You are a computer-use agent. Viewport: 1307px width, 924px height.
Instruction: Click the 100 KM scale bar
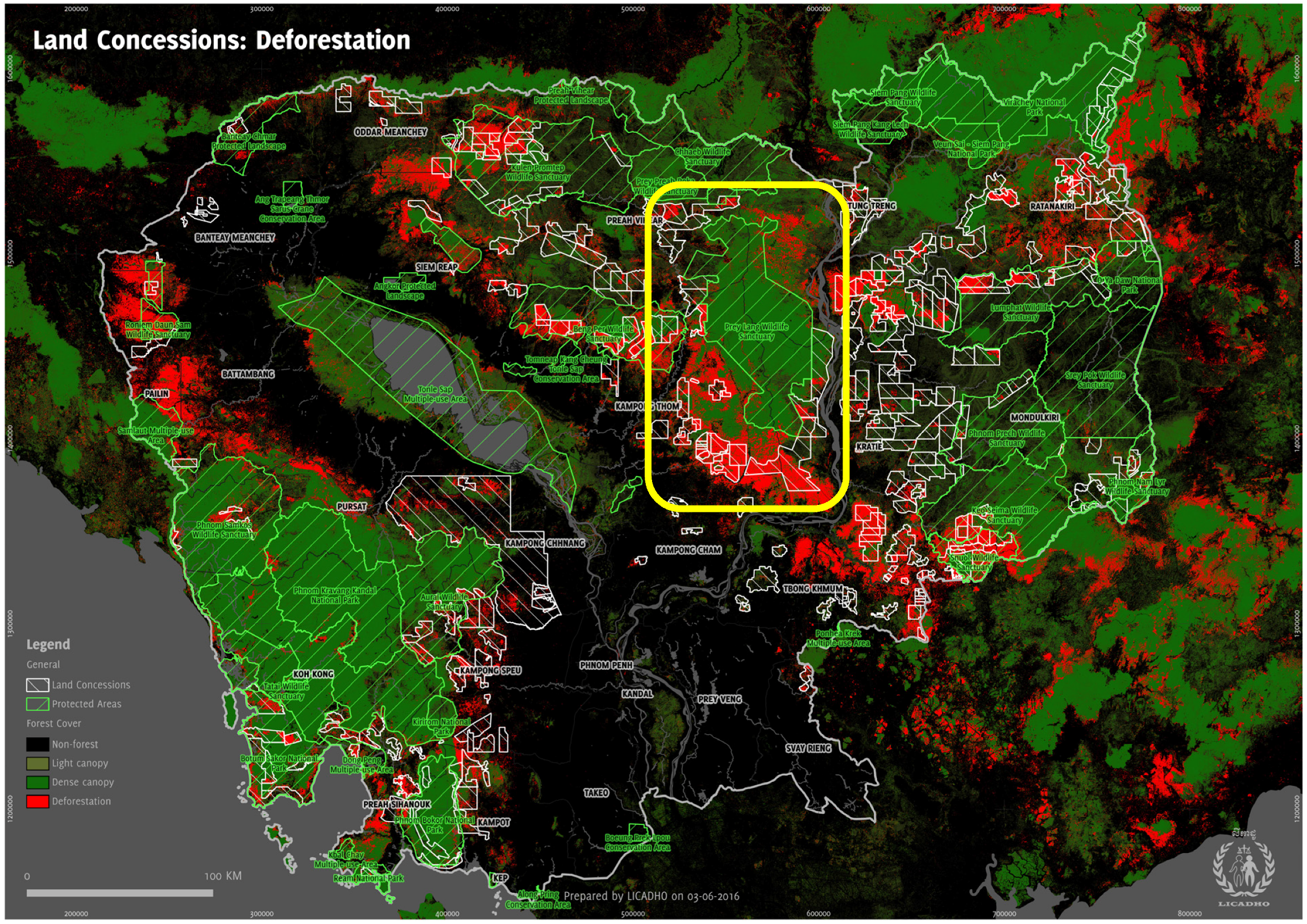(x=119, y=893)
